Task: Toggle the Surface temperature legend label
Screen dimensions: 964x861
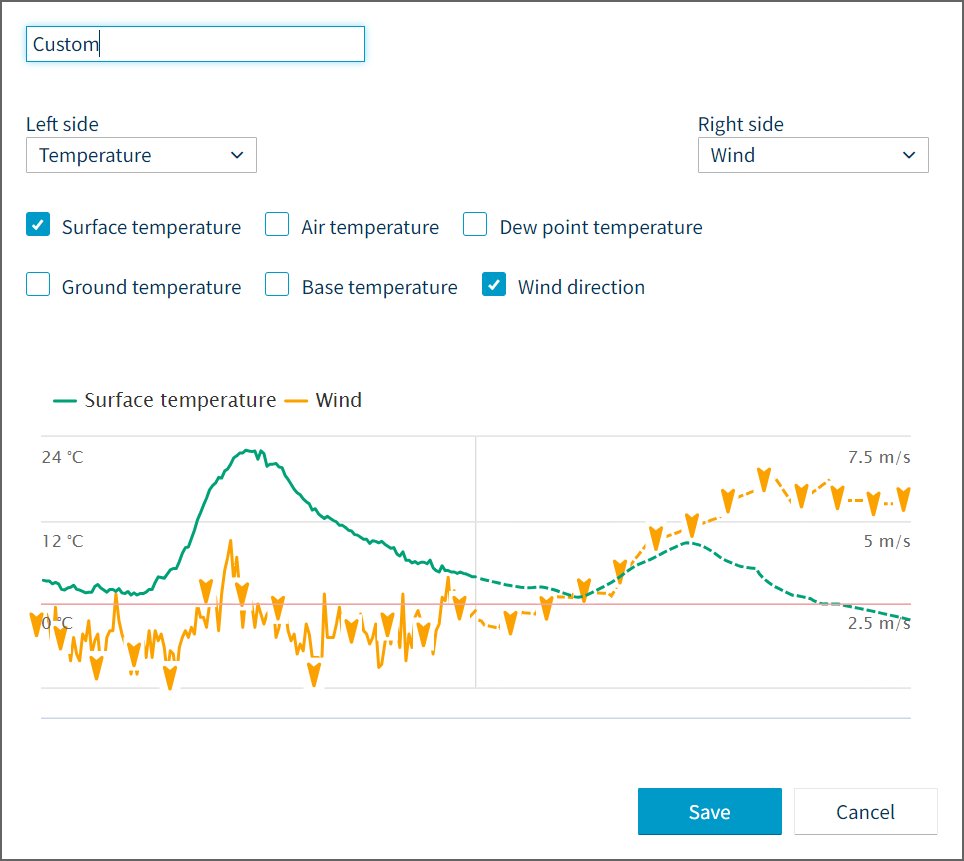Action: click(x=180, y=401)
